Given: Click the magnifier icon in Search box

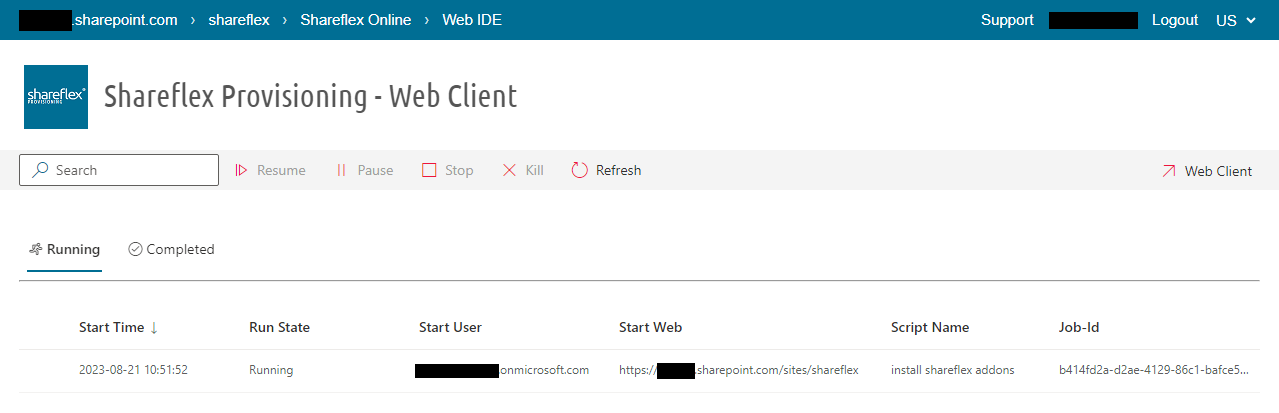Looking at the screenshot, I should pyautogui.click(x=40, y=170).
